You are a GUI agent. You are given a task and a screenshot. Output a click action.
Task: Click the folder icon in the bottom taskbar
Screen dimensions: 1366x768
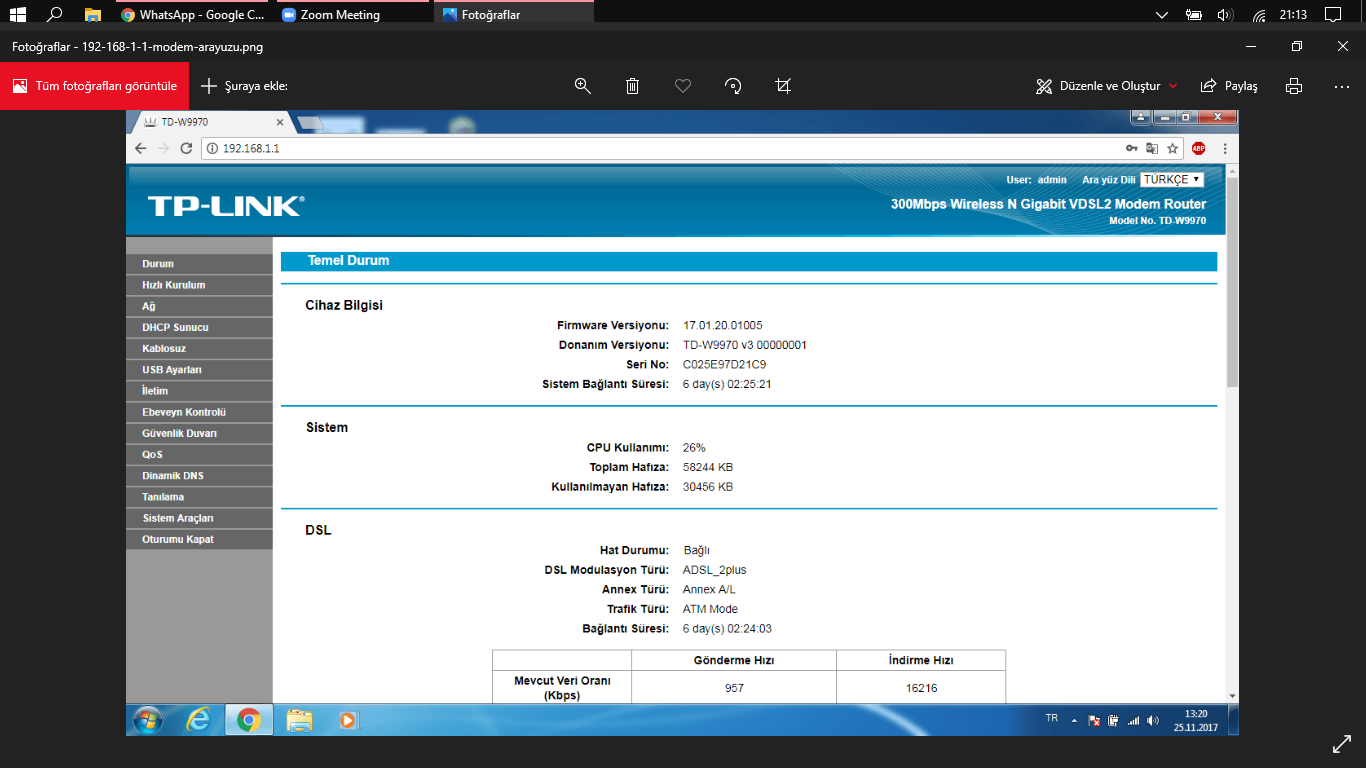(299, 720)
